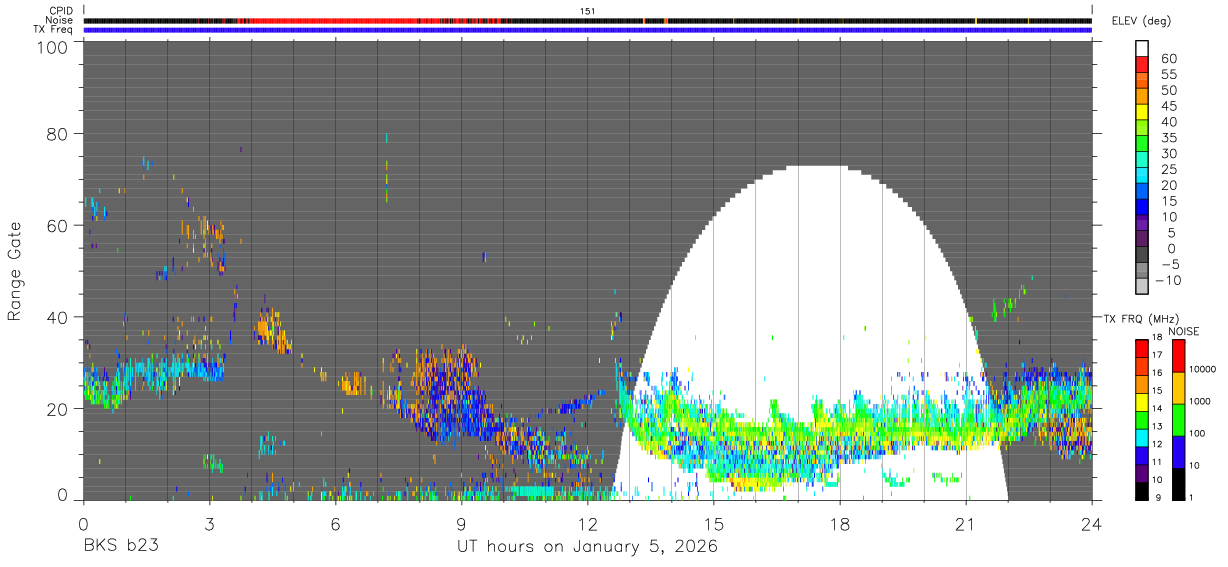The height and width of the screenshot is (567, 1228).
Task: Click the x-axis tick label 21
Action: 966,524
